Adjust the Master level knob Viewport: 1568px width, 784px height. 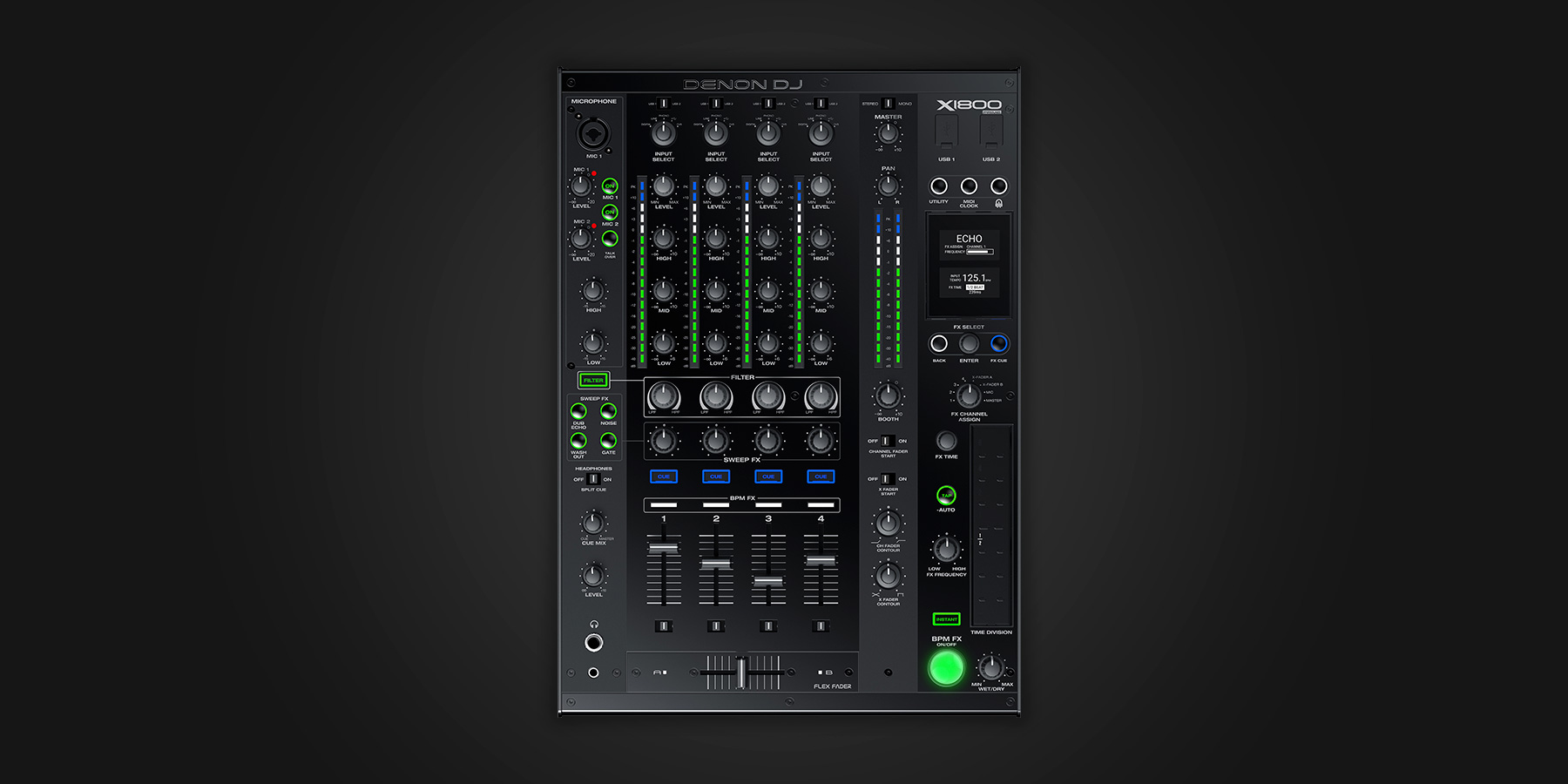888,133
